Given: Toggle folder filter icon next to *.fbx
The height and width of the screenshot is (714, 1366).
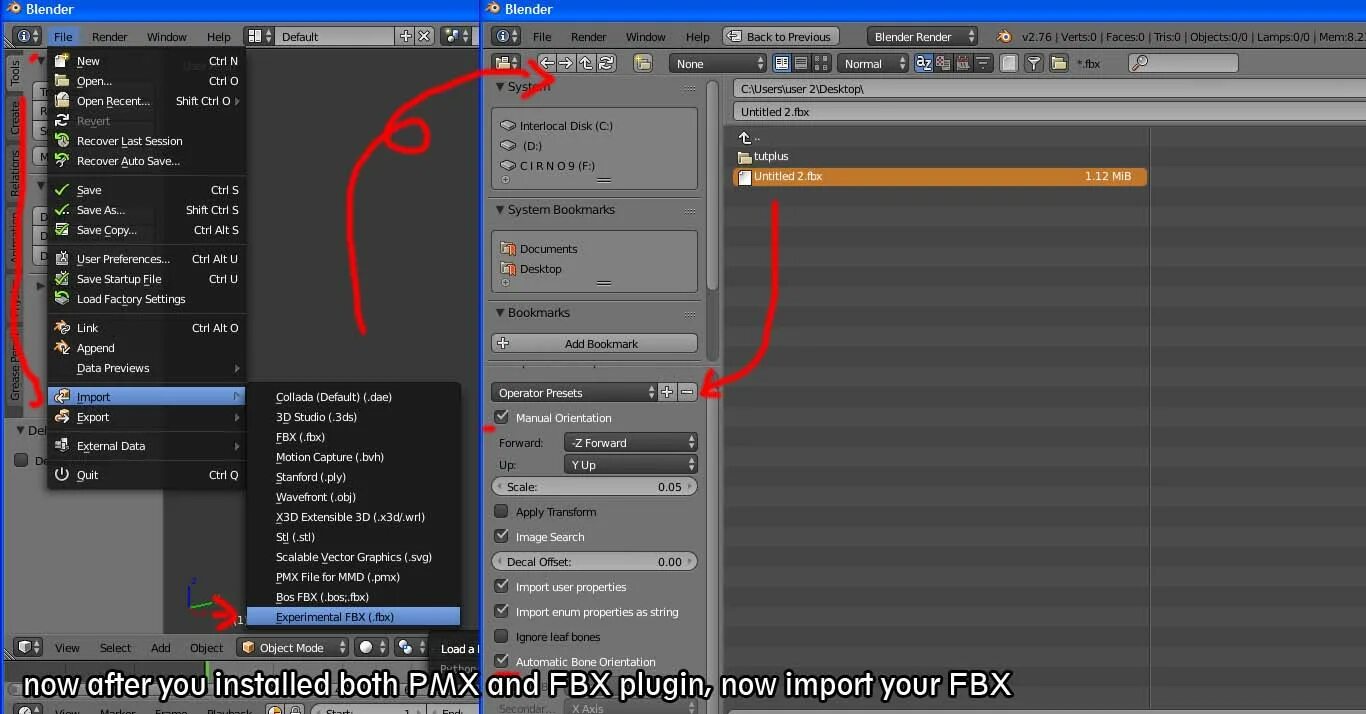Looking at the screenshot, I should (x=1060, y=63).
